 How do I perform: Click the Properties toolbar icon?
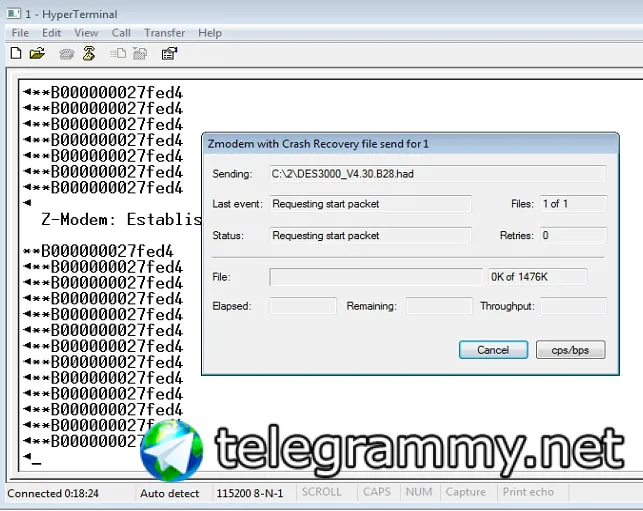pyautogui.click(x=169, y=53)
